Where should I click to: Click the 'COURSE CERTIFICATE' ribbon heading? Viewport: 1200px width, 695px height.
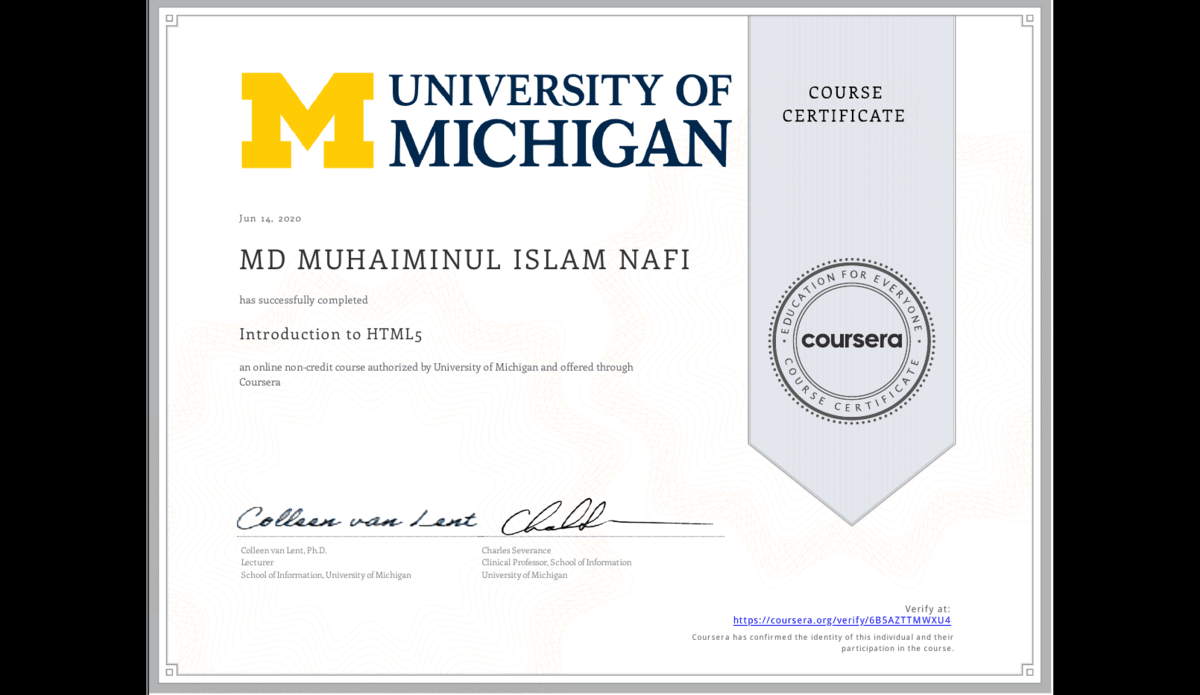(x=844, y=104)
